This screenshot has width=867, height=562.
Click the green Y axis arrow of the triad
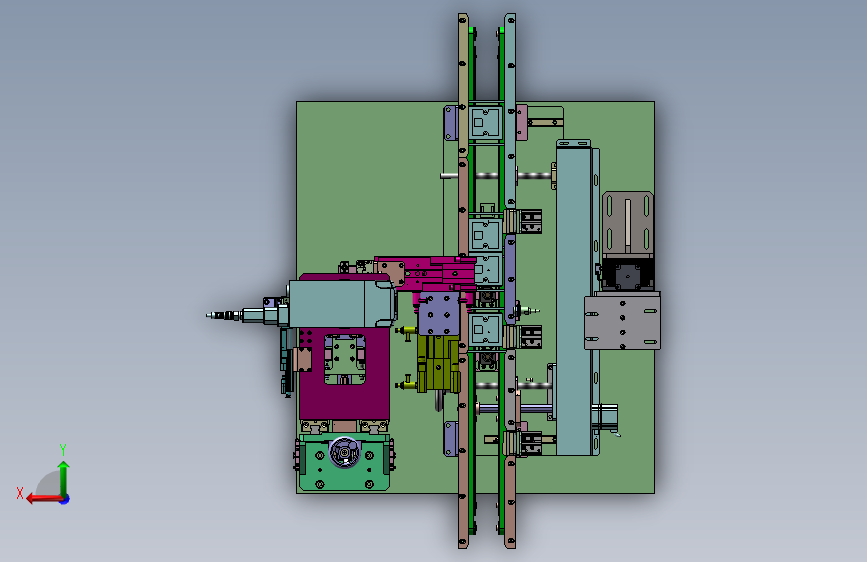(x=64, y=478)
